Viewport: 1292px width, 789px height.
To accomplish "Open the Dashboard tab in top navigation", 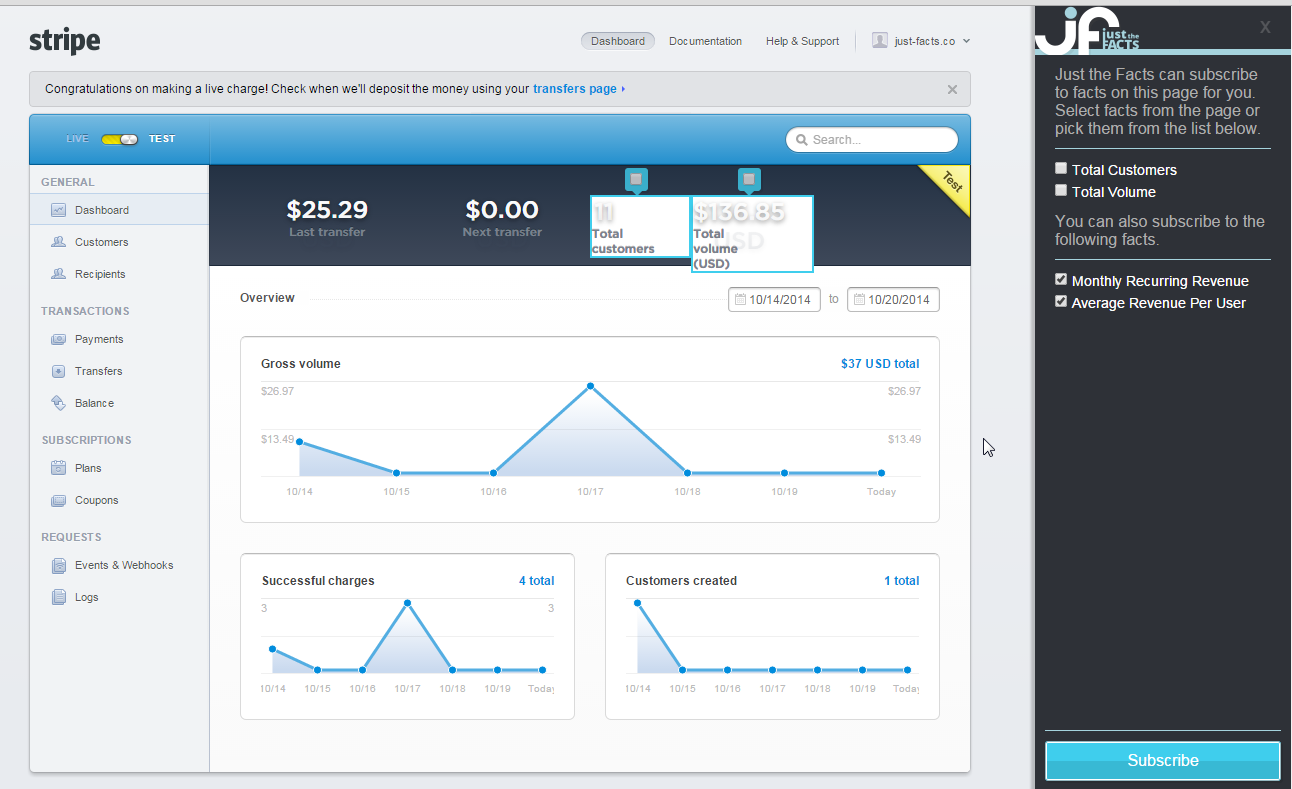I will (x=618, y=41).
